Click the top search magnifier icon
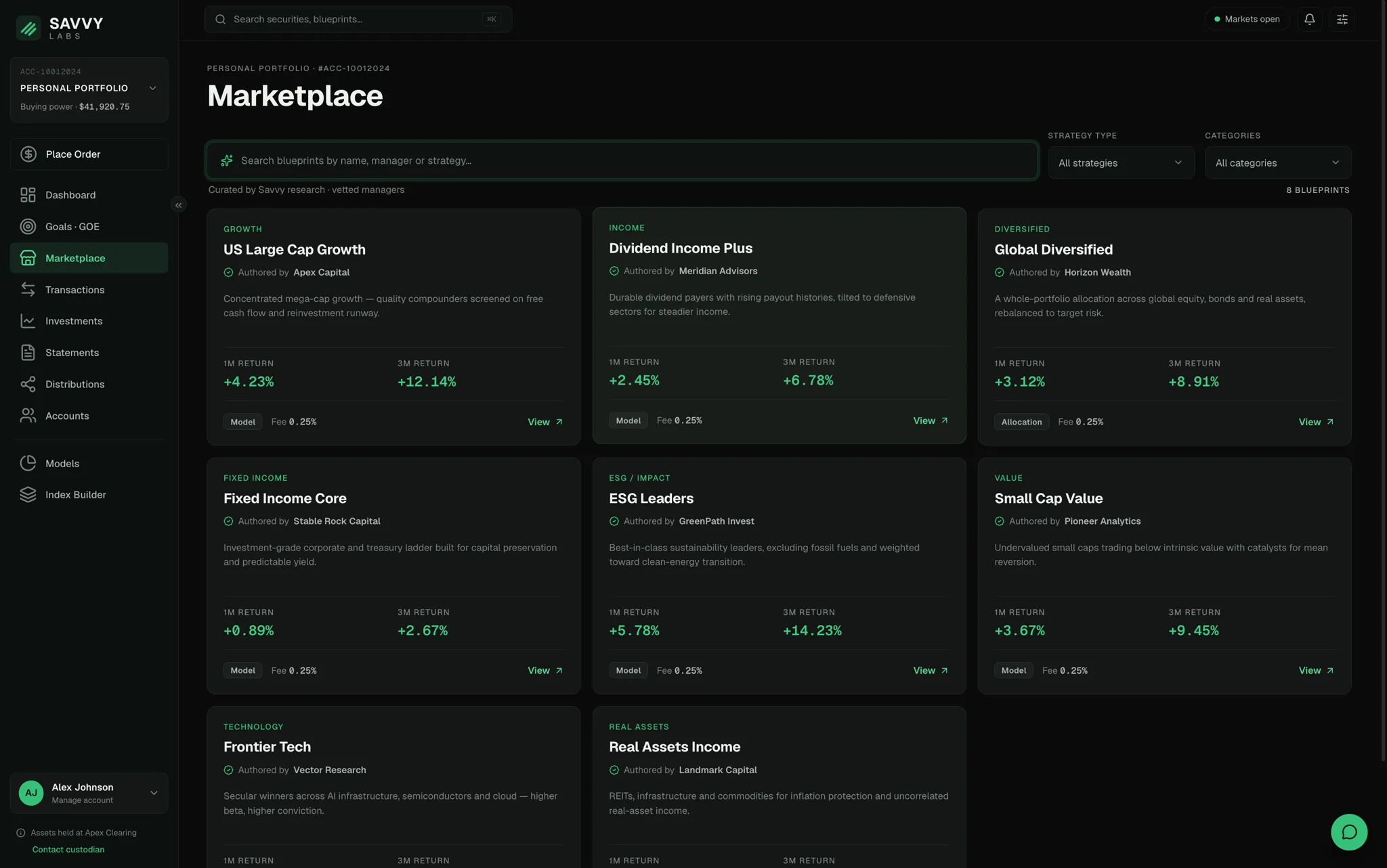The height and width of the screenshot is (868, 1387). tap(220, 19)
